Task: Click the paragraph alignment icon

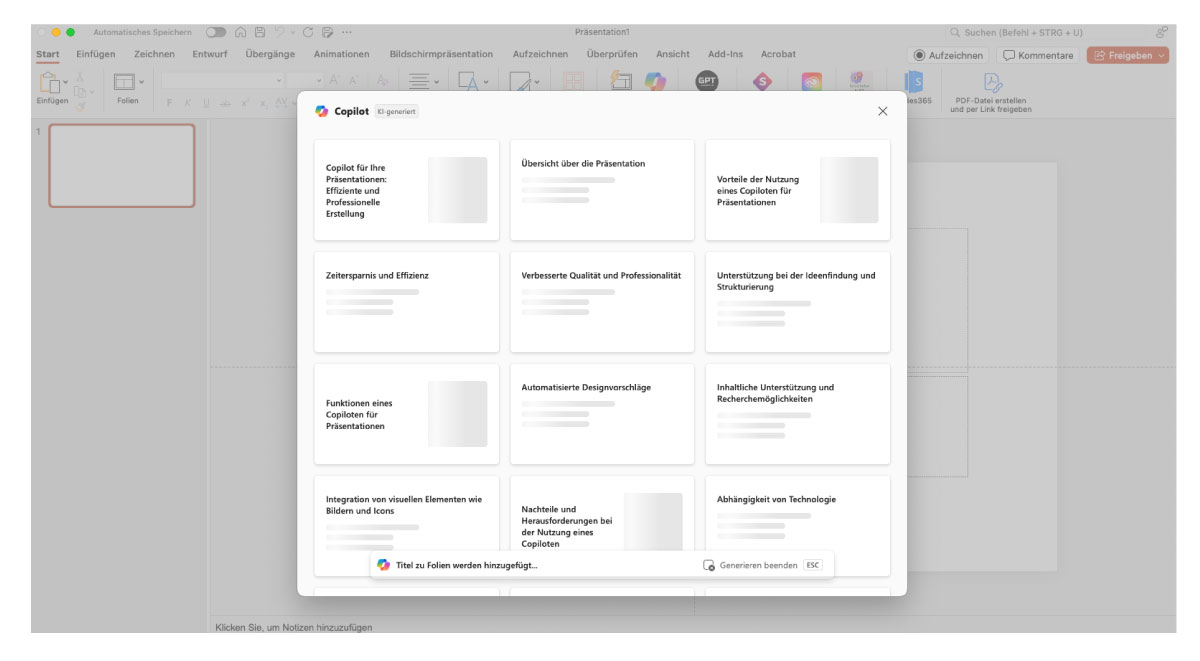Action: [419, 82]
